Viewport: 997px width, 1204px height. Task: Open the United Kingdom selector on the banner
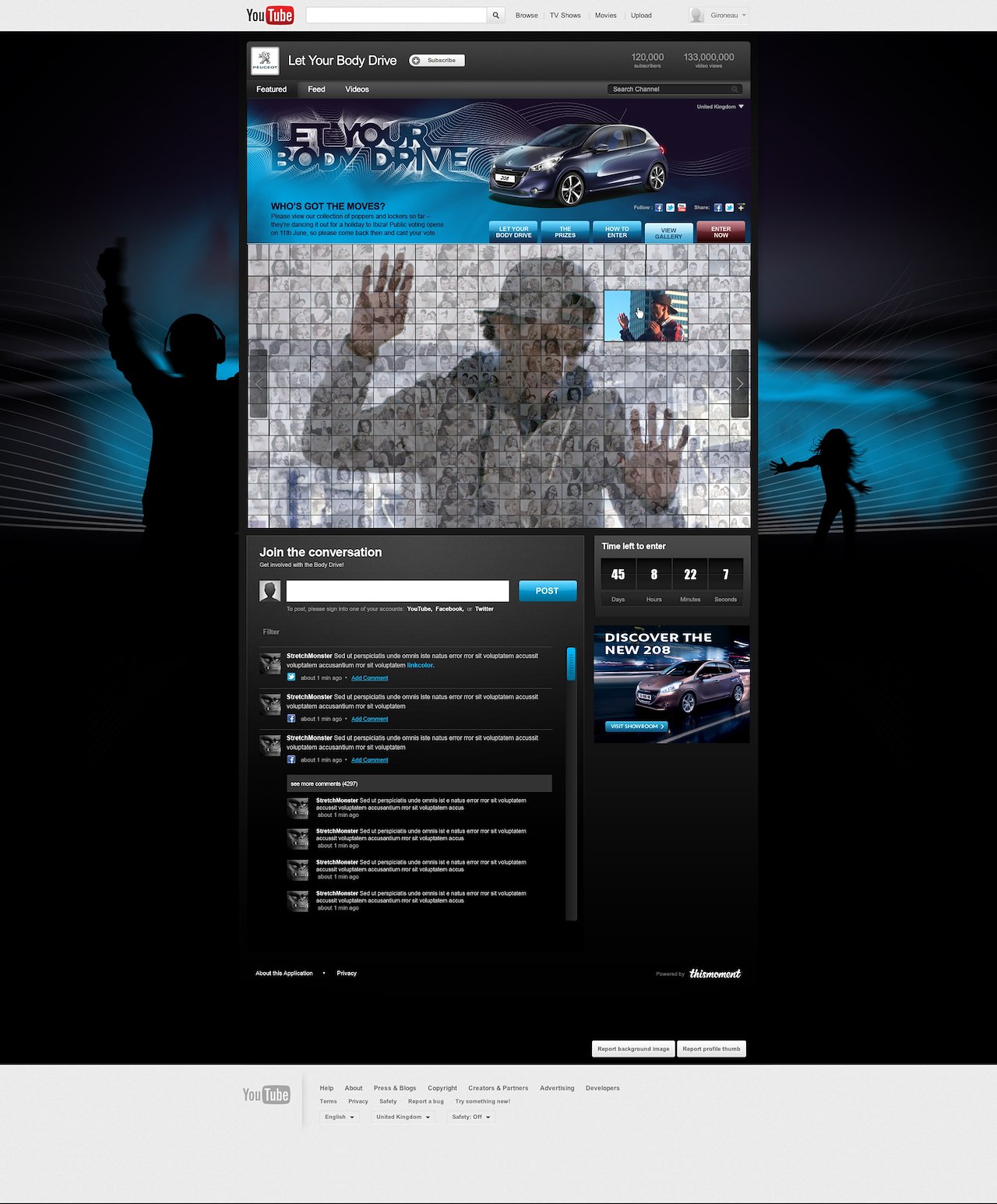pos(720,107)
